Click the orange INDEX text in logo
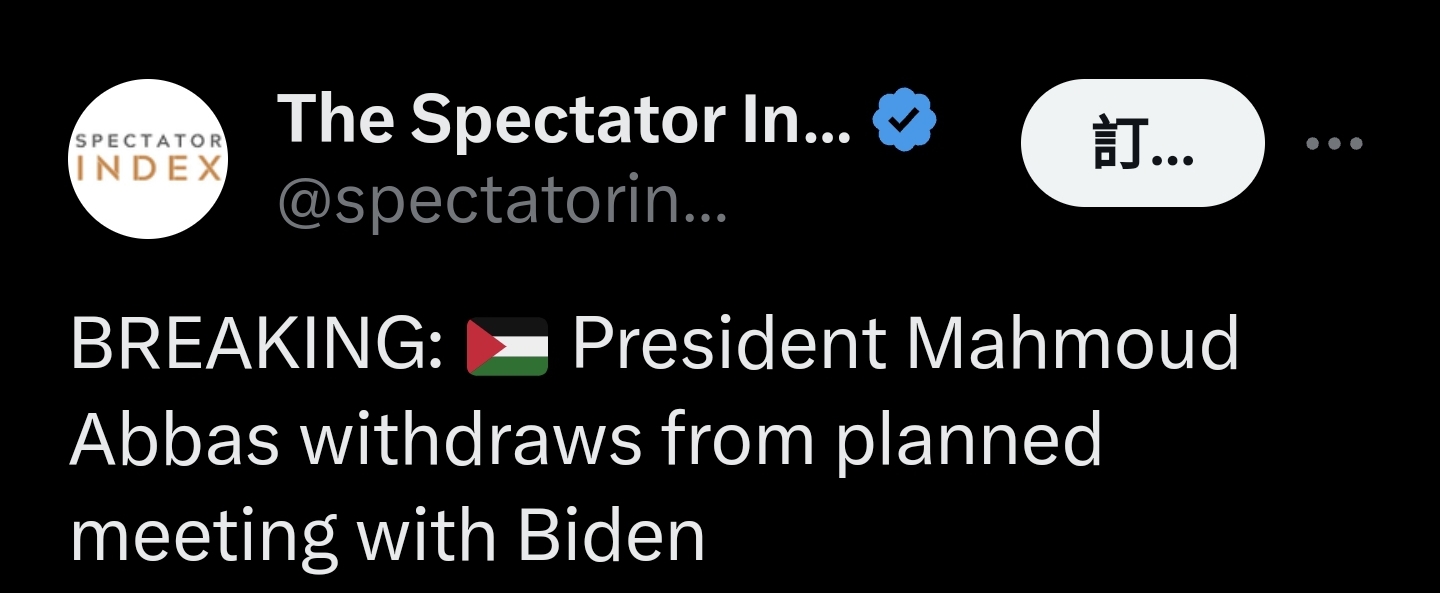Image resolution: width=1440 pixels, height=593 pixels. click(150, 167)
